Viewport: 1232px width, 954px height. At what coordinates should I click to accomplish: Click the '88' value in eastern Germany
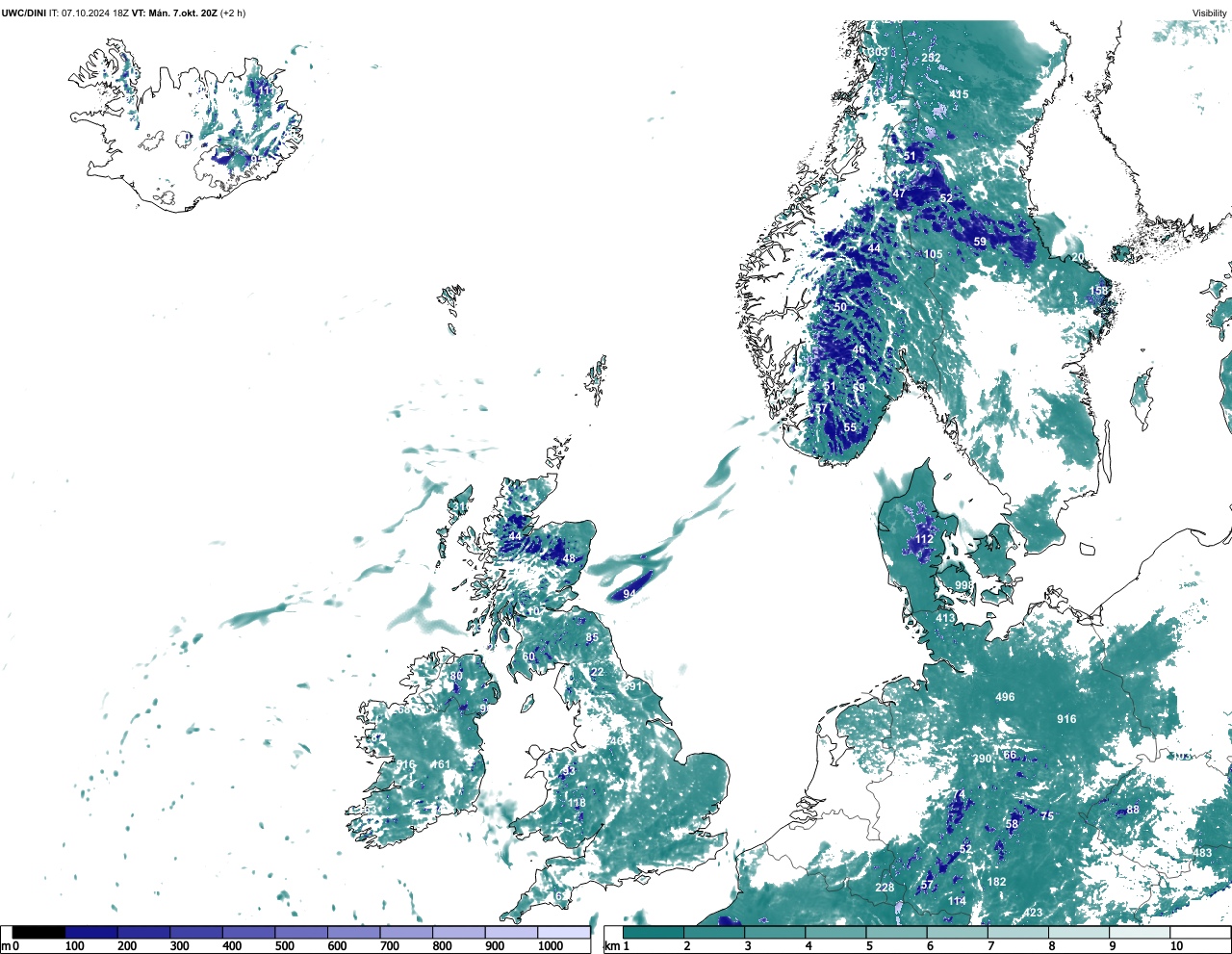click(x=1133, y=811)
